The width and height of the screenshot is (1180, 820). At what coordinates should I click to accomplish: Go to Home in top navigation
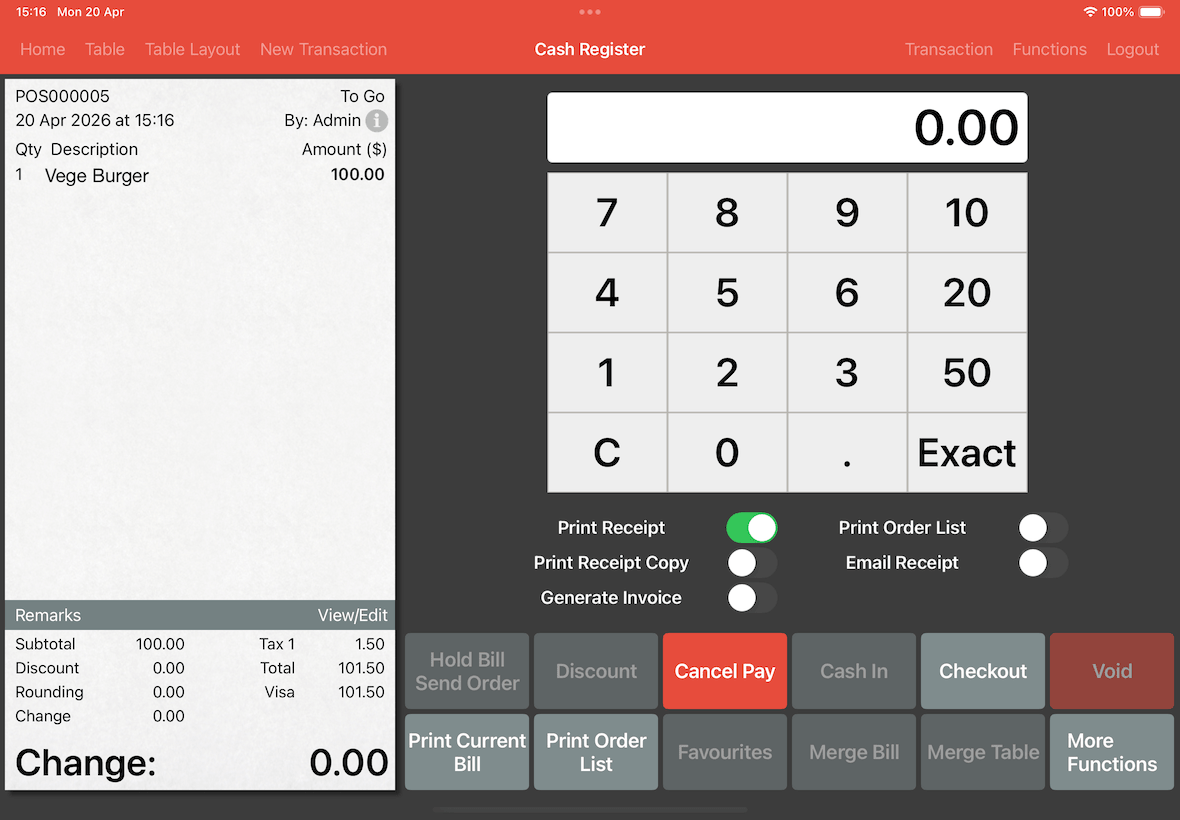(42, 50)
